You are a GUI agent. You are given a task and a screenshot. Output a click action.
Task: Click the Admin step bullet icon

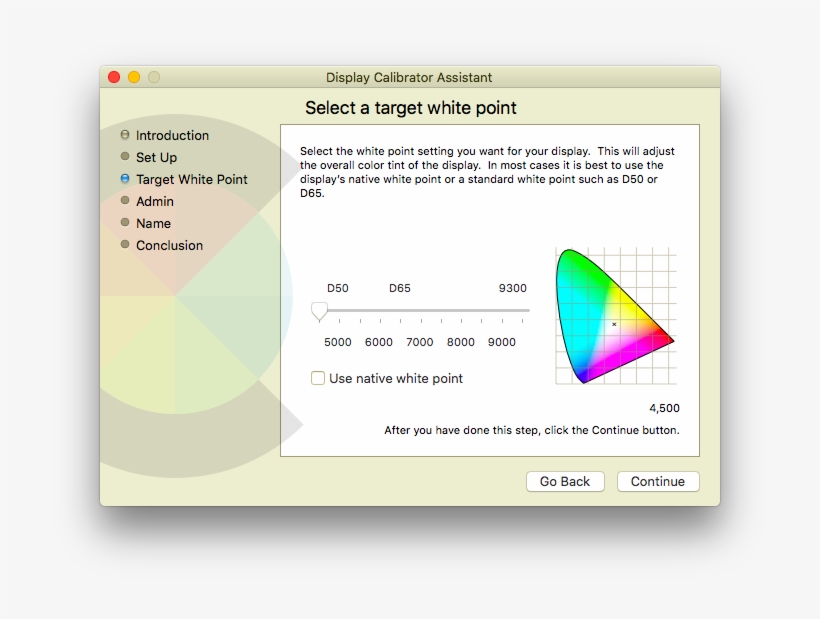pyautogui.click(x=125, y=201)
